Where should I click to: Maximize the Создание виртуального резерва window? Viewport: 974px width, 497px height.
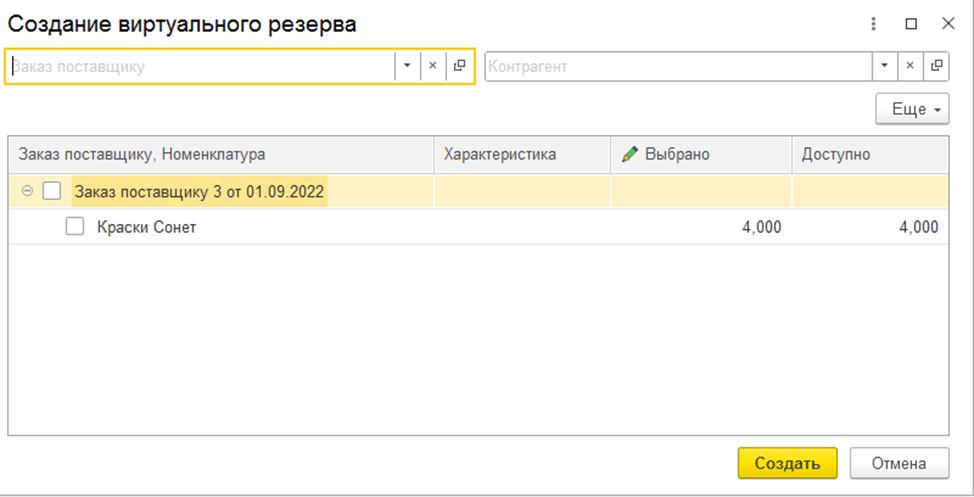pos(911,24)
